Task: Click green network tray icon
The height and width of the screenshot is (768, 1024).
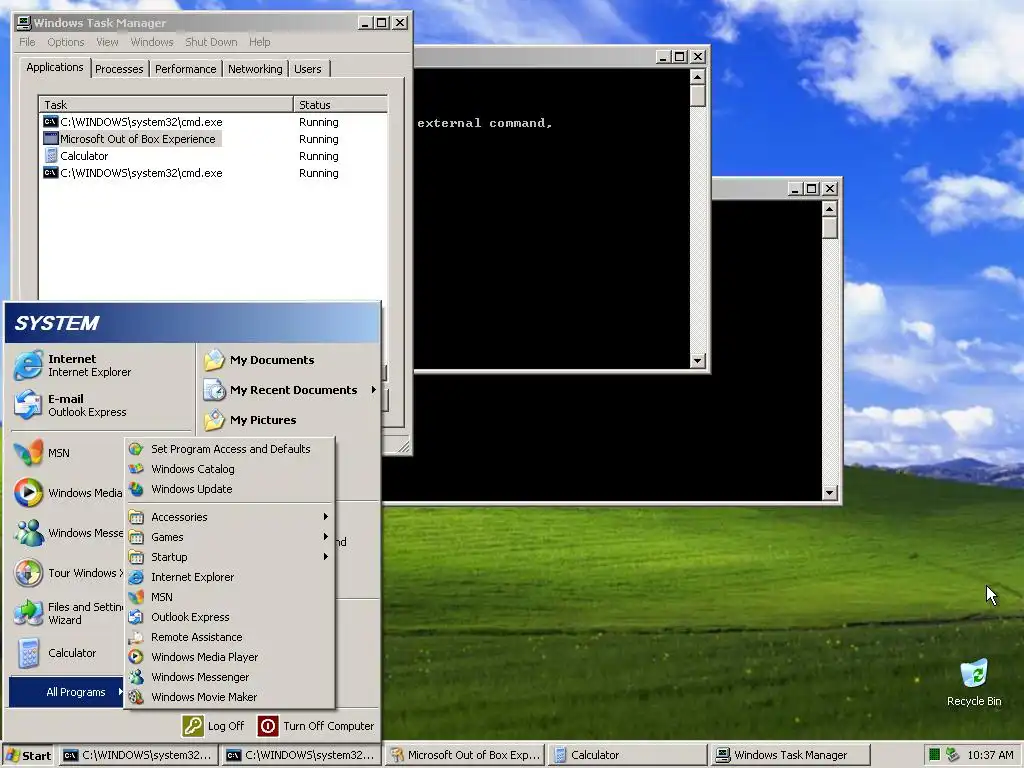Action: click(x=935, y=755)
